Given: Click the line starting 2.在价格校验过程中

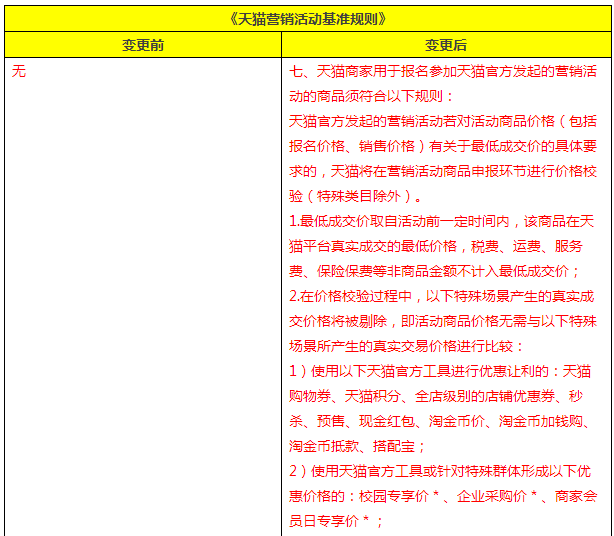Looking at the screenshot, I should coord(442,296).
